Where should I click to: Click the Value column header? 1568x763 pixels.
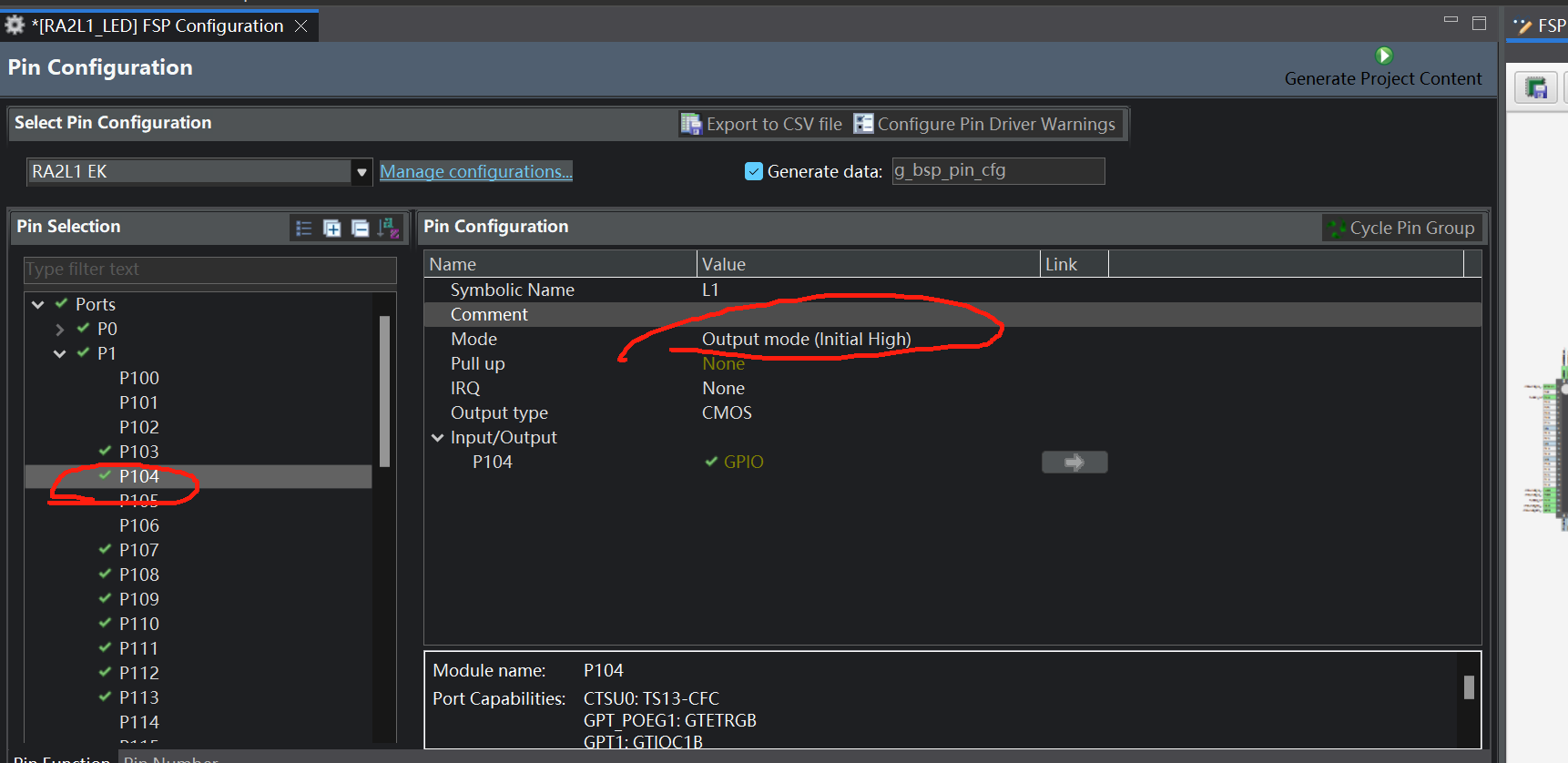(x=869, y=264)
